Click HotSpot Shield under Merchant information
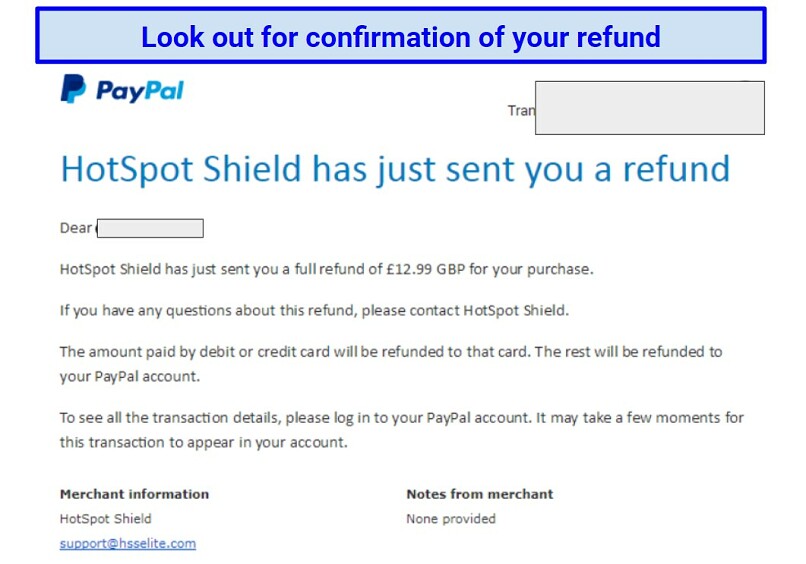 coord(105,519)
